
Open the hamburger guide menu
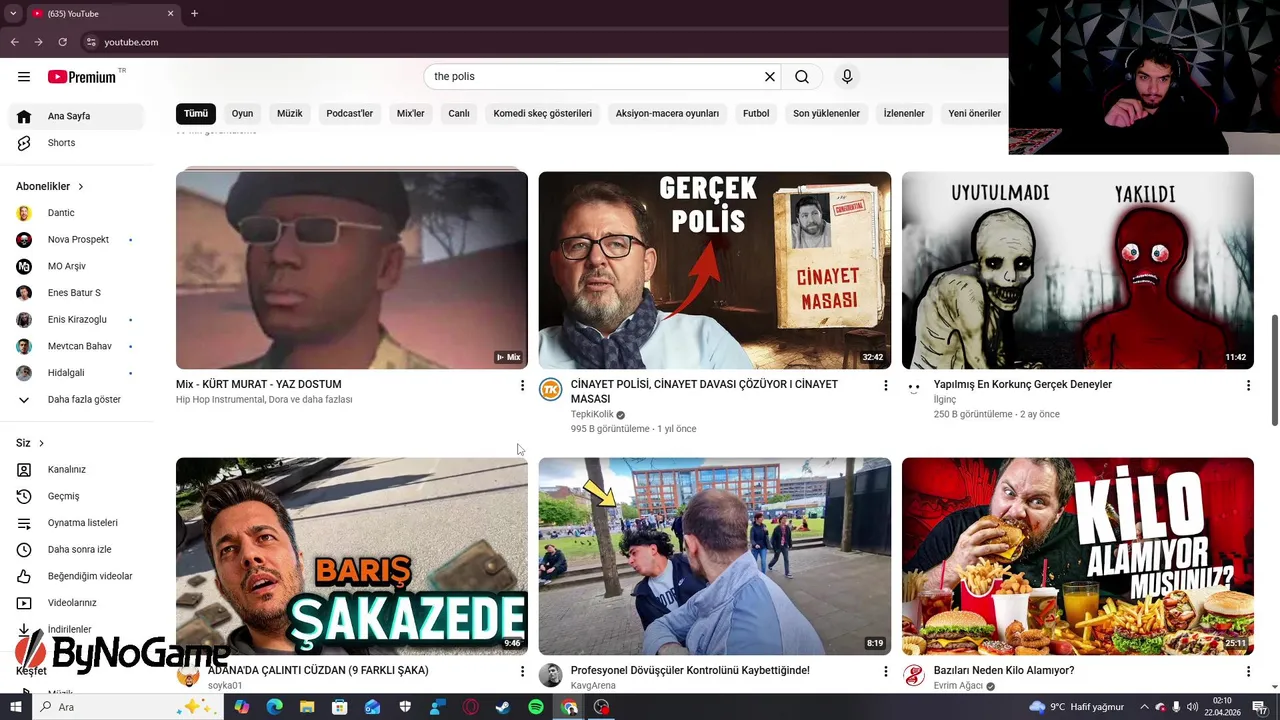(24, 77)
